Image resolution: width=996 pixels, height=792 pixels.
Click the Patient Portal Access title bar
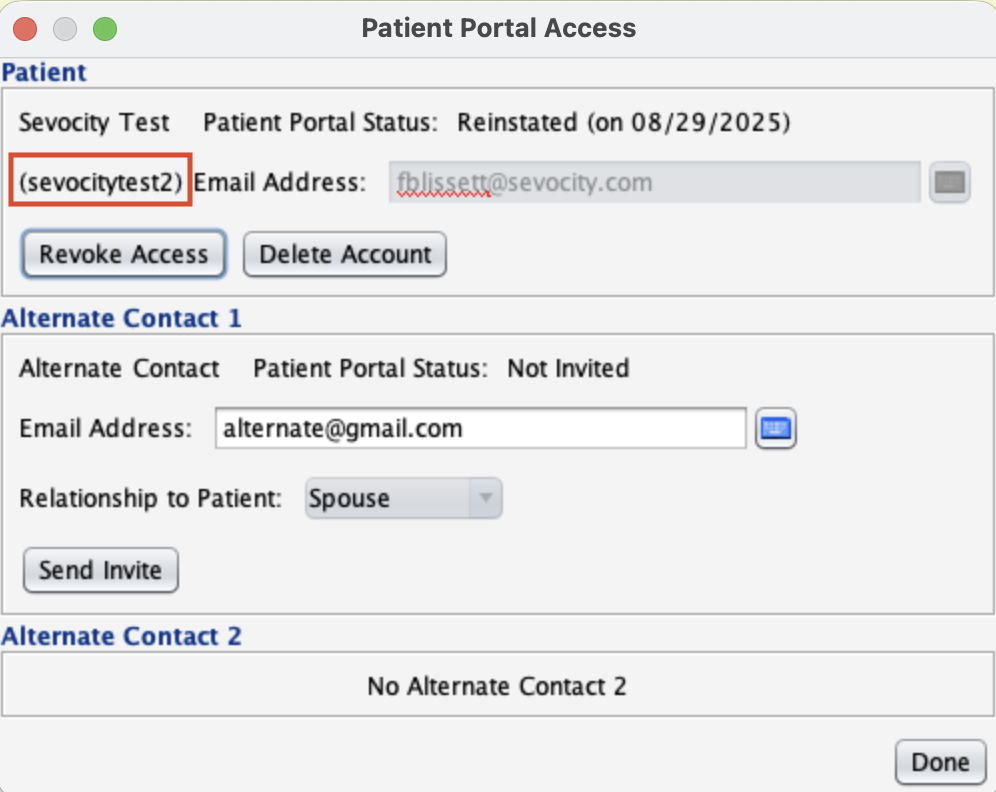click(x=498, y=28)
